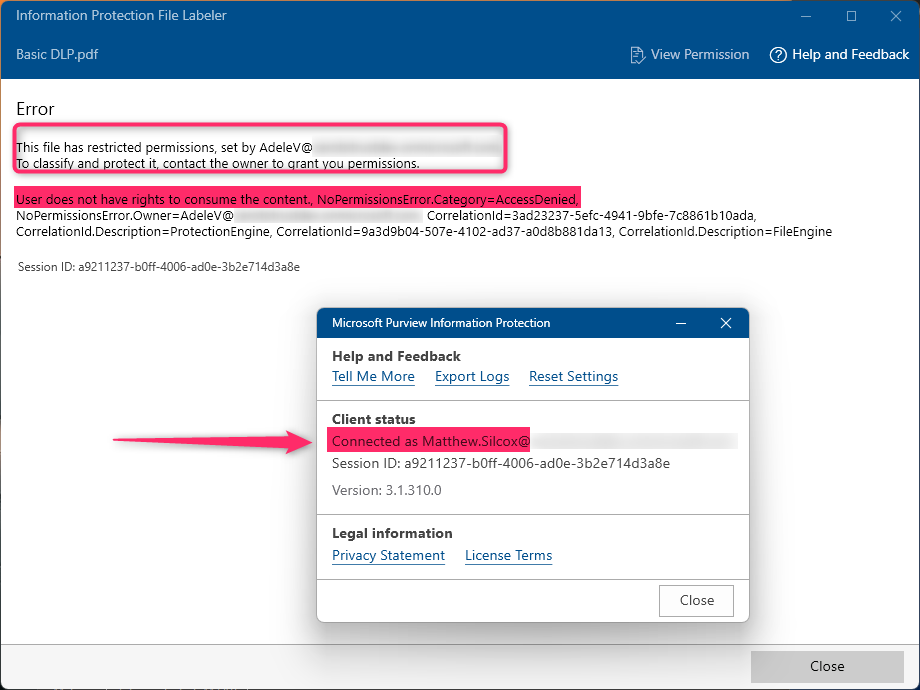Click the NoPermissionsError.Owner=AdeleV@ text
Image resolution: width=920 pixels, height=690 pixels.
tap(125, 216)
